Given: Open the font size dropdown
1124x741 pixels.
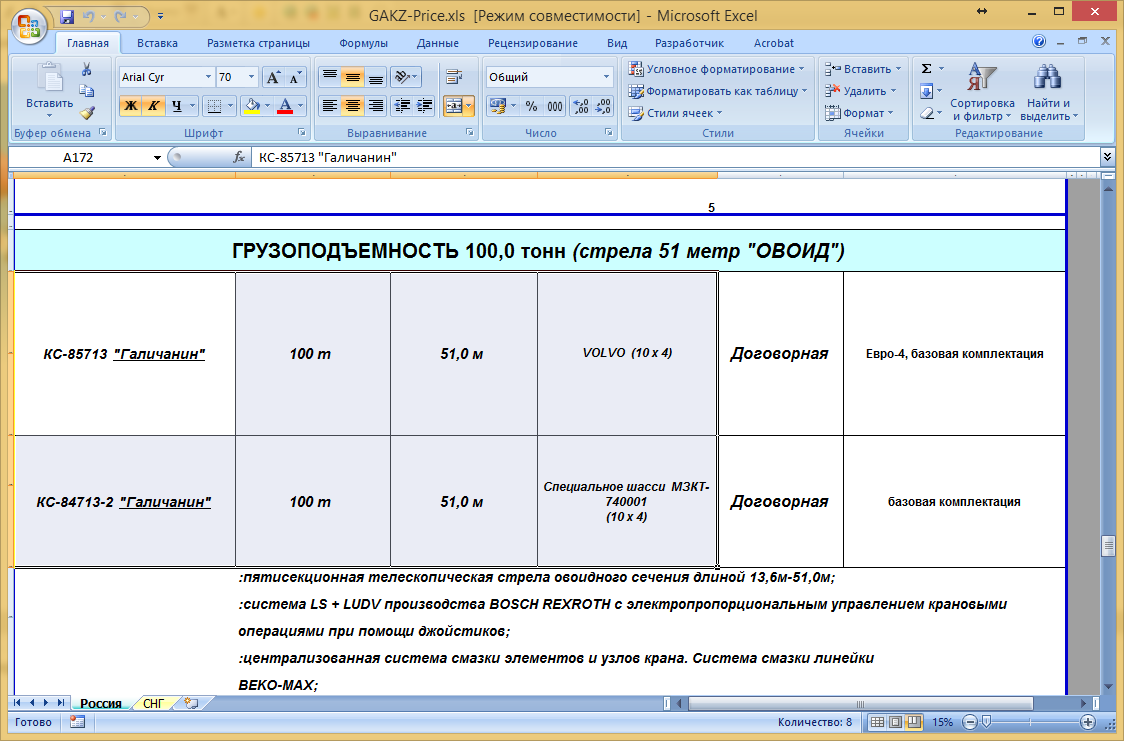Looking at the screenshot, I should (251, 77).
